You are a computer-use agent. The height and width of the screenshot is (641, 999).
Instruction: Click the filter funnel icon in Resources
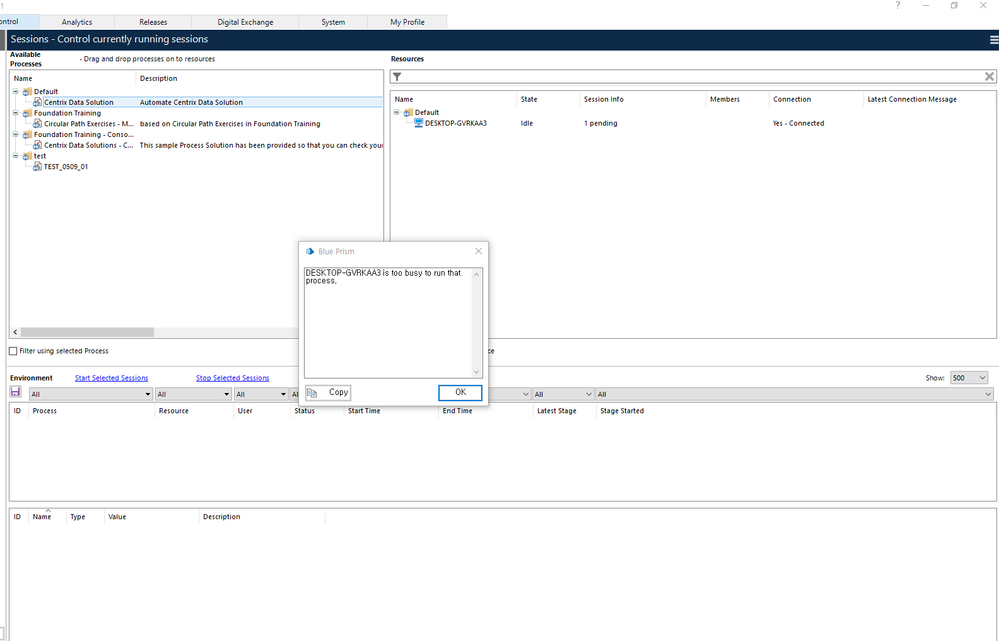coord(397,76)
